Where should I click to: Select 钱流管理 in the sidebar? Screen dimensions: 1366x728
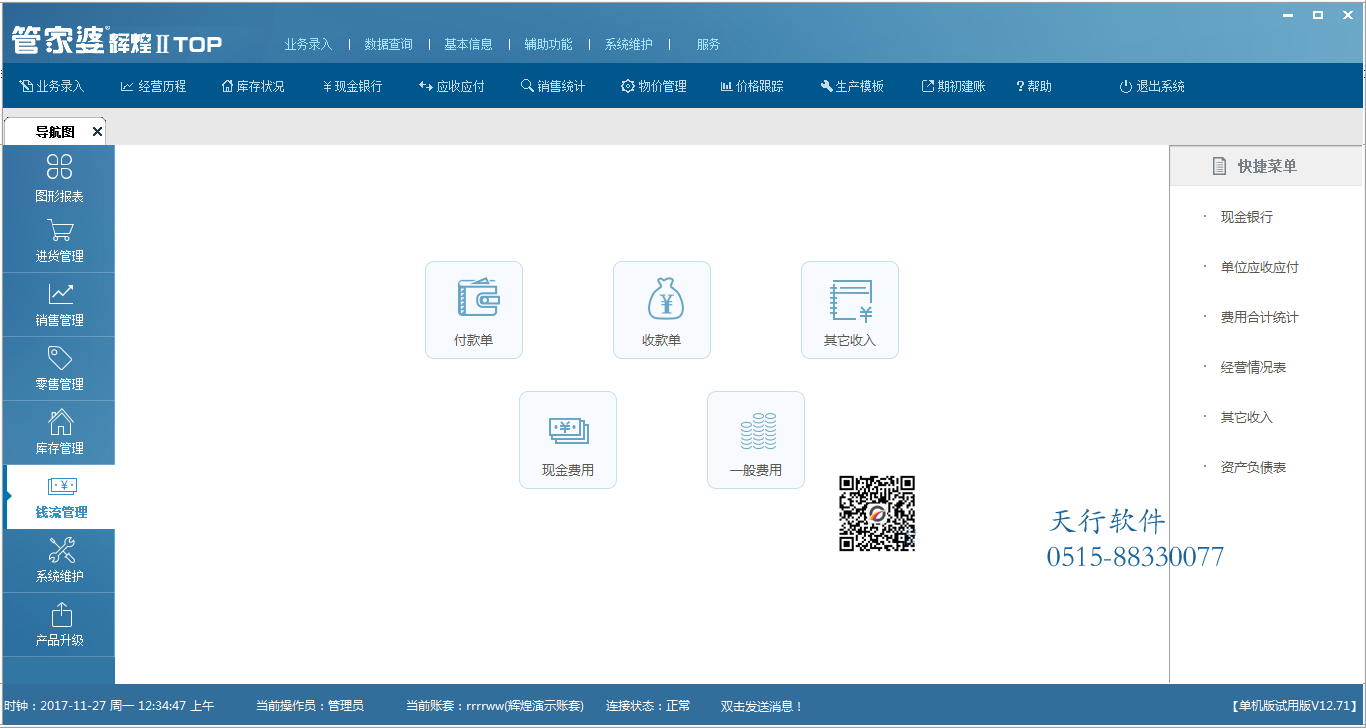click(x=59, y=497)
